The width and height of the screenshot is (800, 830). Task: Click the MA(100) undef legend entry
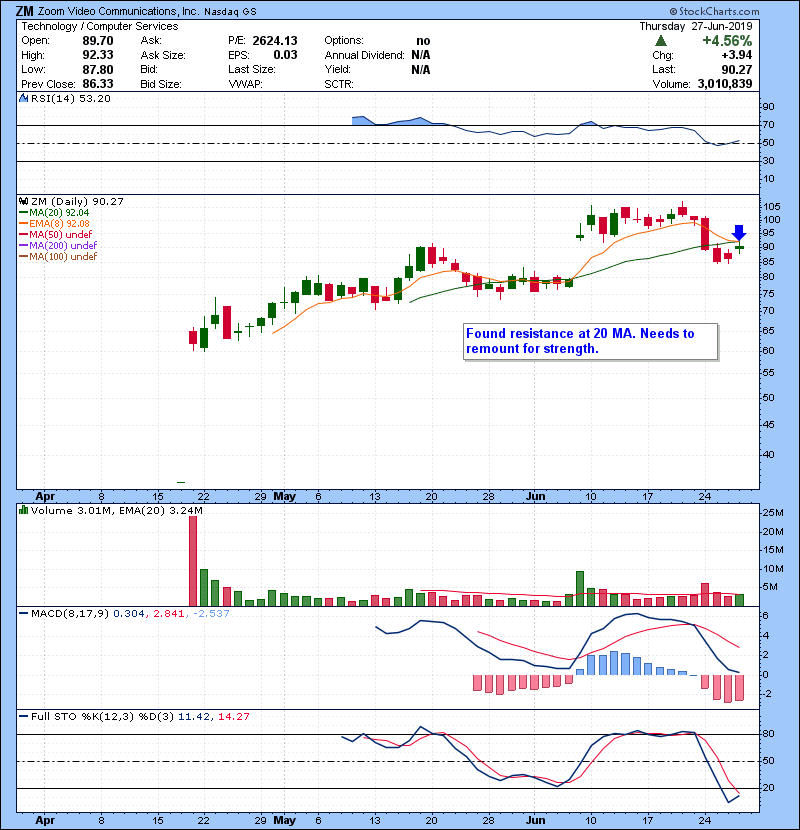coord(58,257)
